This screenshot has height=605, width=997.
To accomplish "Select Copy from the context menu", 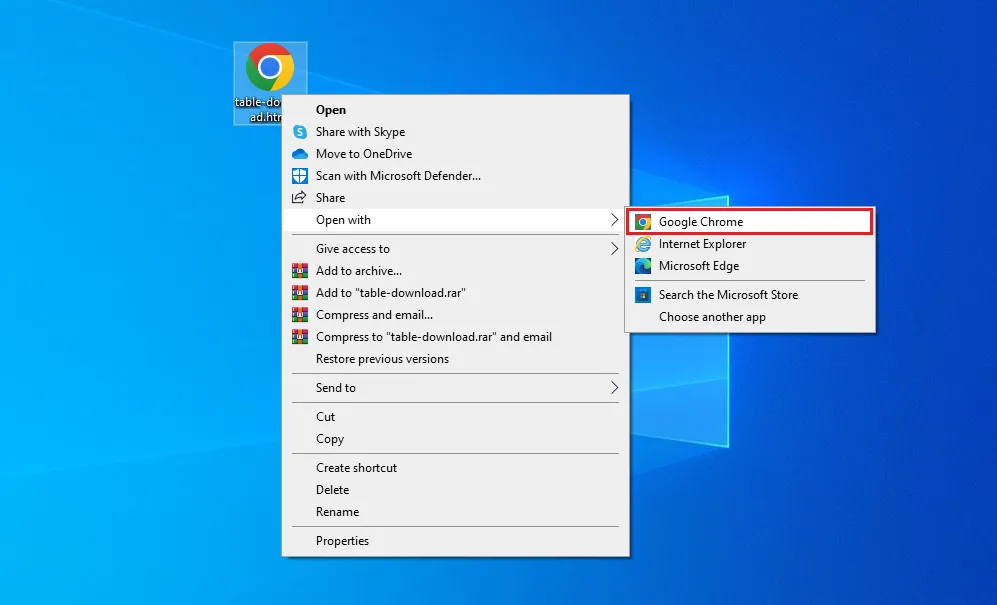I will coord(330,439).
